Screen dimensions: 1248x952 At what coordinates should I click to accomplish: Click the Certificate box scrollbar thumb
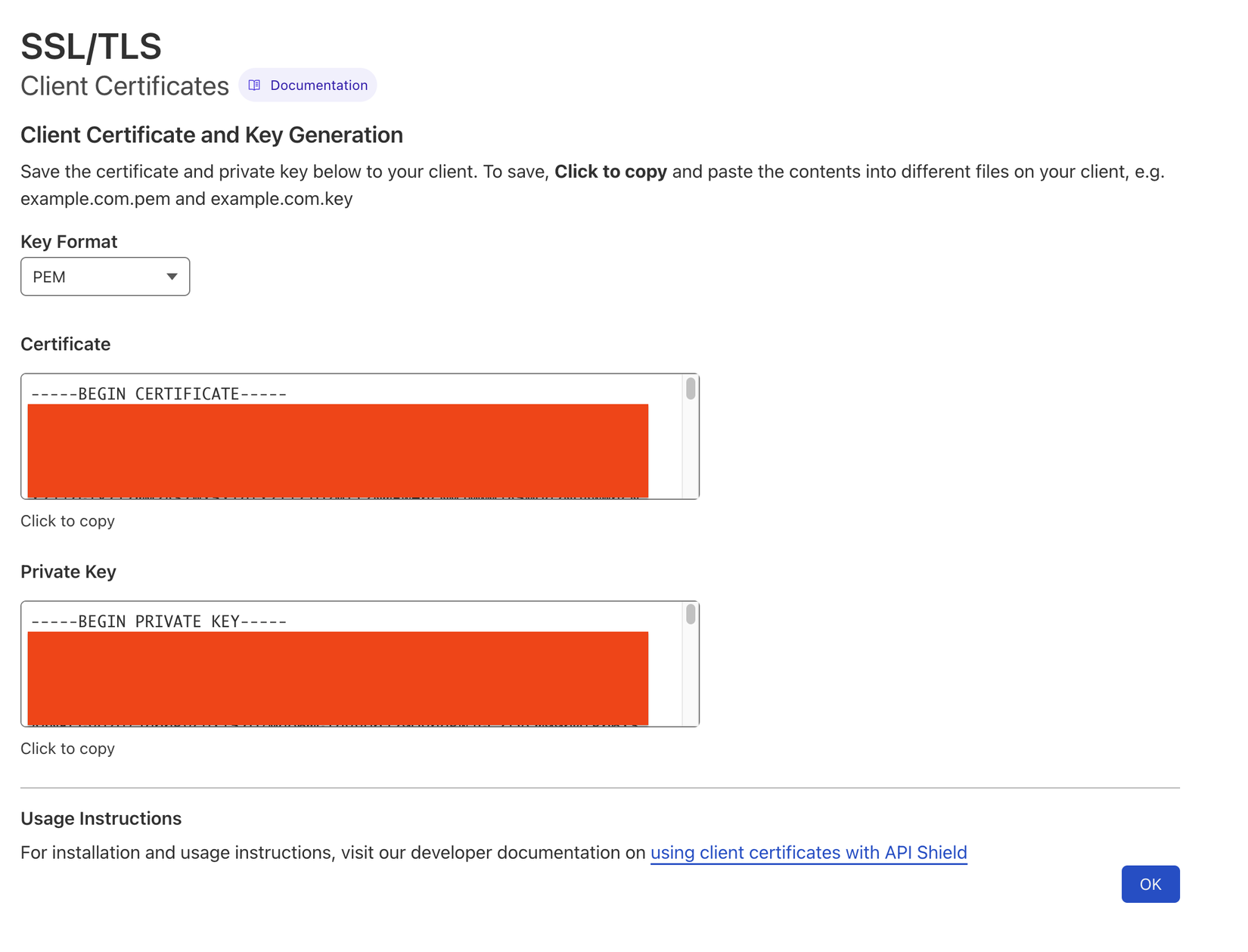click(691, 389)
